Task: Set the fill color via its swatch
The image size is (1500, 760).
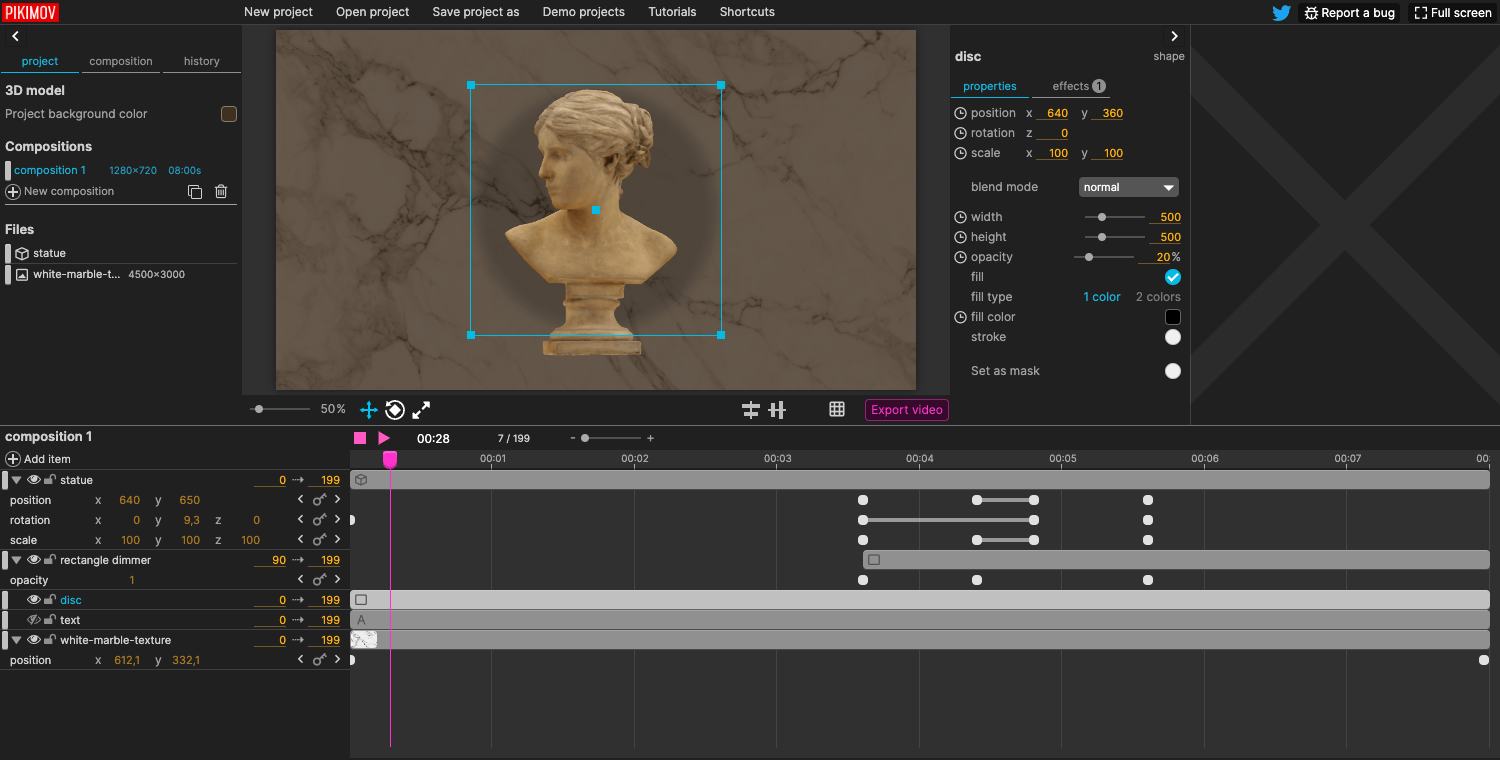Action: click(1172, 317)
